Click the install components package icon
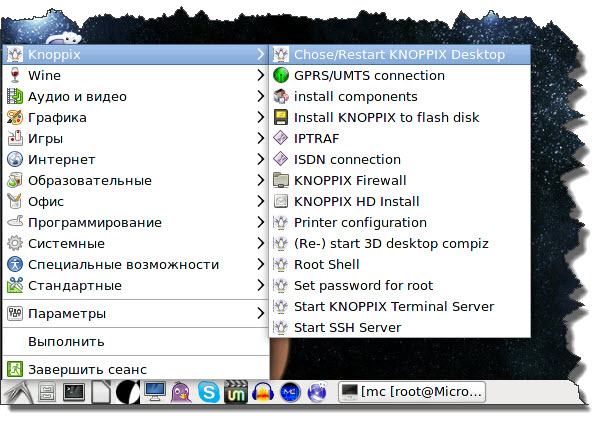This screenshot has height=421, width=607. pos(281,96)
